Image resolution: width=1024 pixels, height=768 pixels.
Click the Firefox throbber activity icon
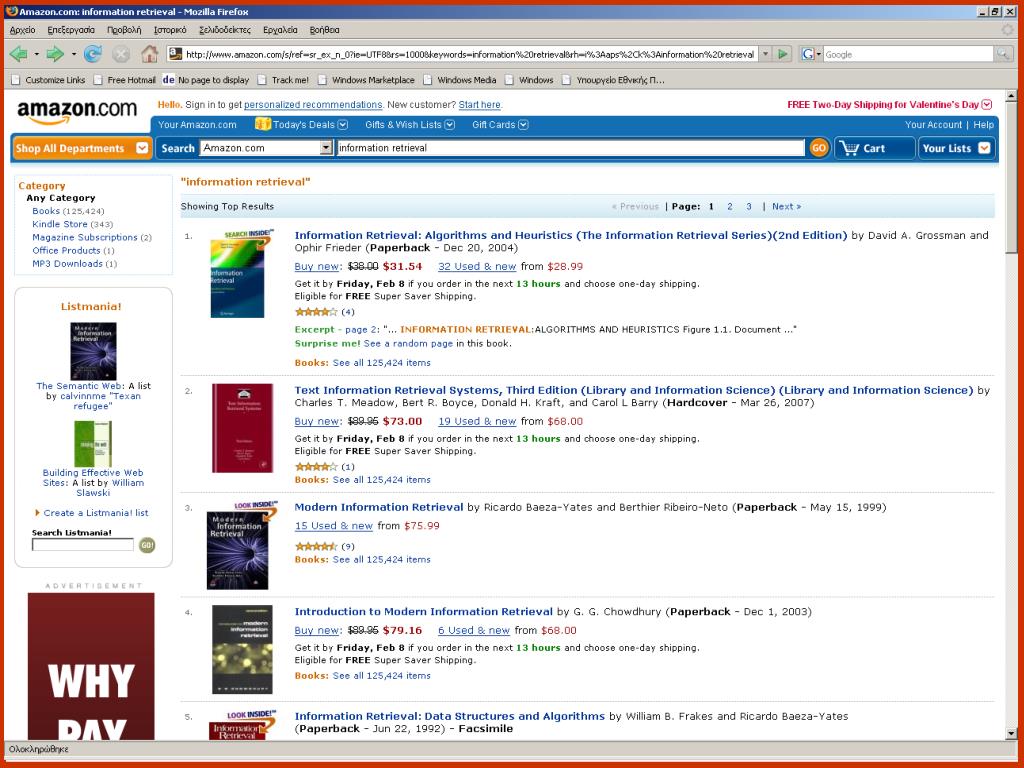[x=1008, y=30]
